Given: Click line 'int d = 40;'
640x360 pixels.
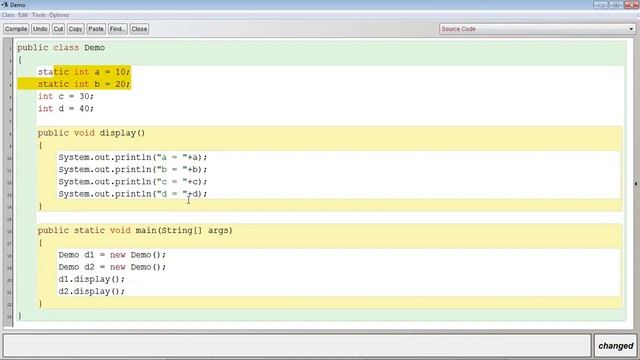Looking at the screenshot, I should tap(66, 109).
